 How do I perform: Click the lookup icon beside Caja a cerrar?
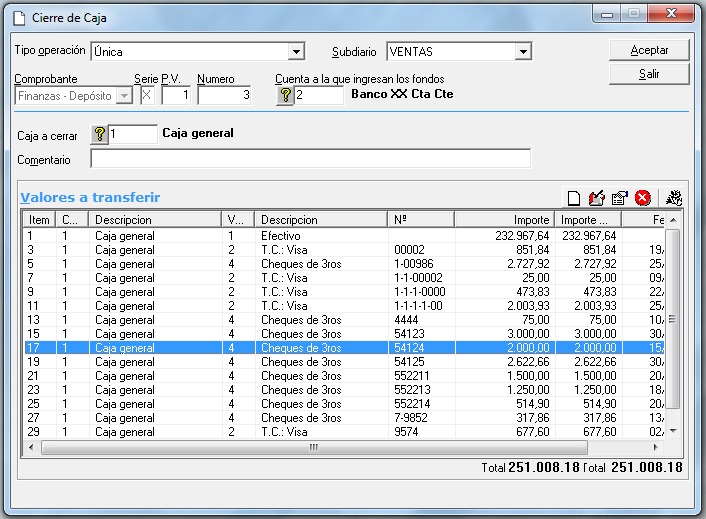click(x=99, y=134)
